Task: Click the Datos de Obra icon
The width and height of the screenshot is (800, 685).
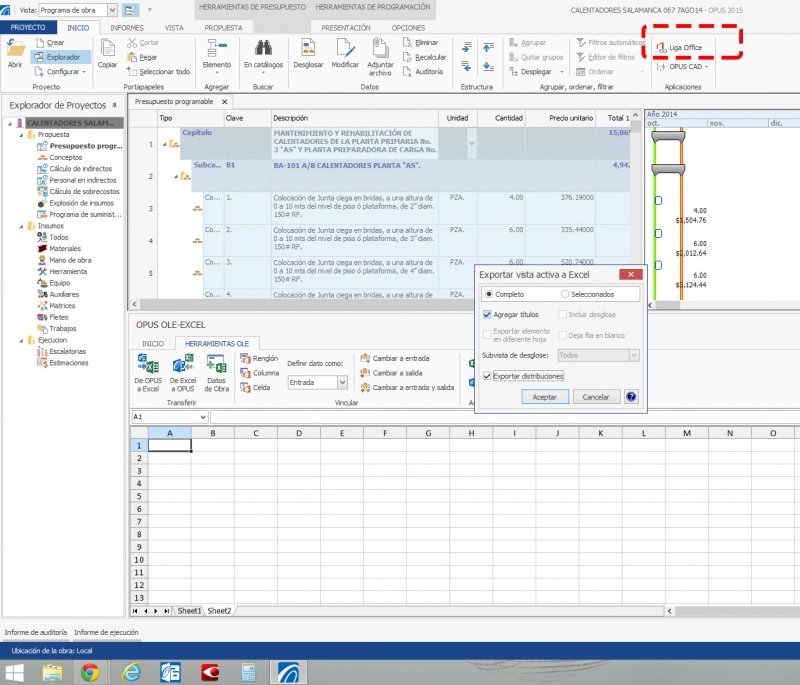Action: (216, 366)
